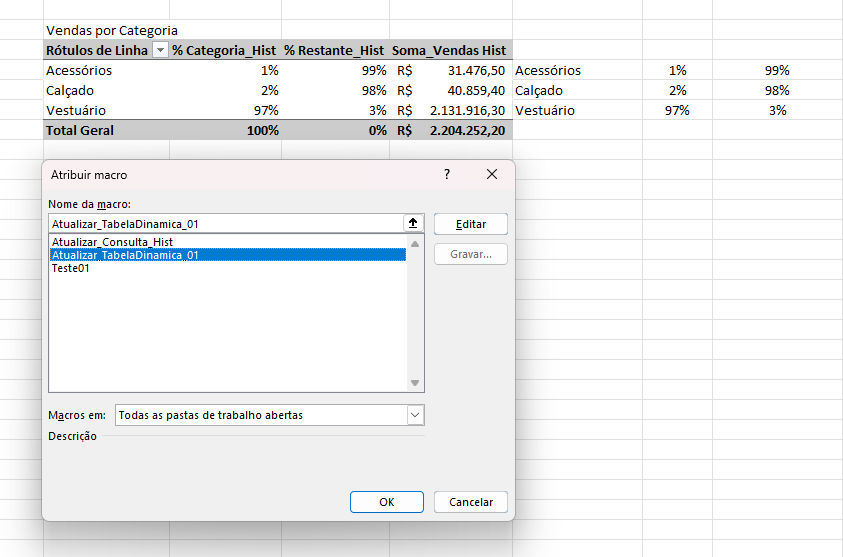
Task: Select the 0% total remaining cell
Action: [335, 130]
